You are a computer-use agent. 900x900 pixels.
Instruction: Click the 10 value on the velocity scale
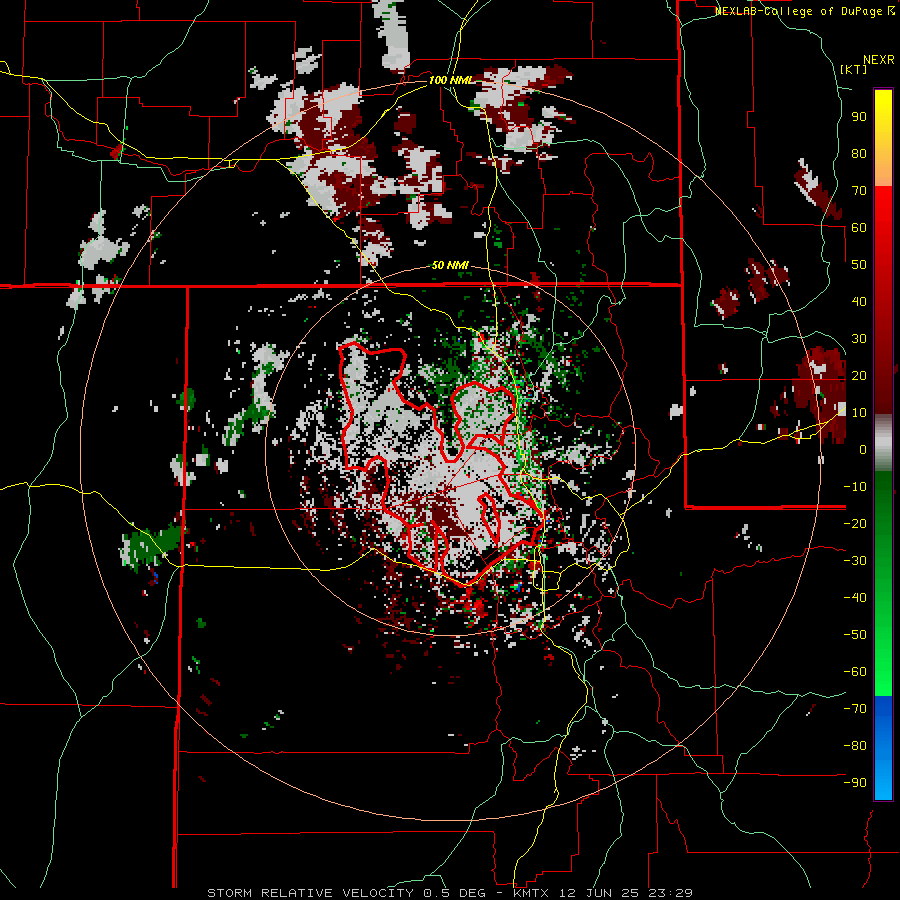(x=859, y=413)
